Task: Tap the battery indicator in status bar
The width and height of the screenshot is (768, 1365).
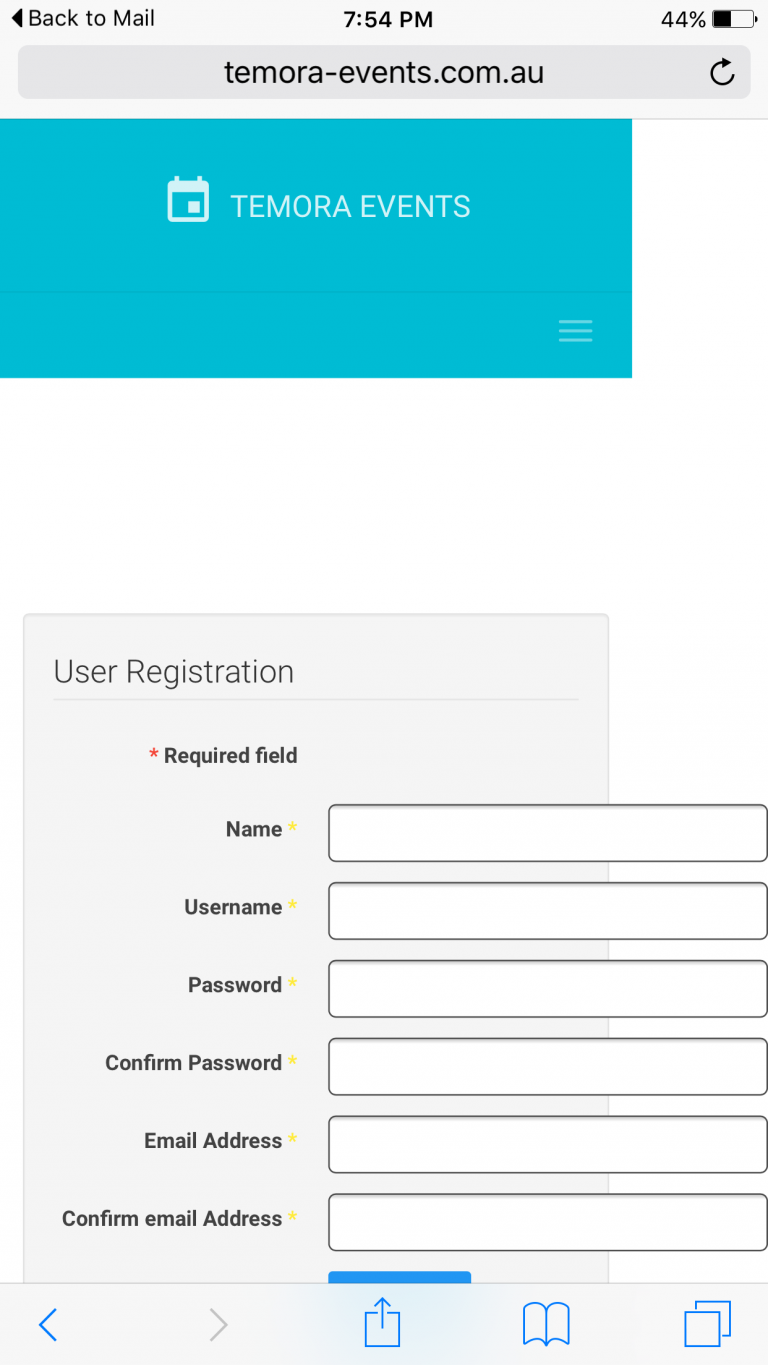Action: pyautogui.click(x=734, y=19)
